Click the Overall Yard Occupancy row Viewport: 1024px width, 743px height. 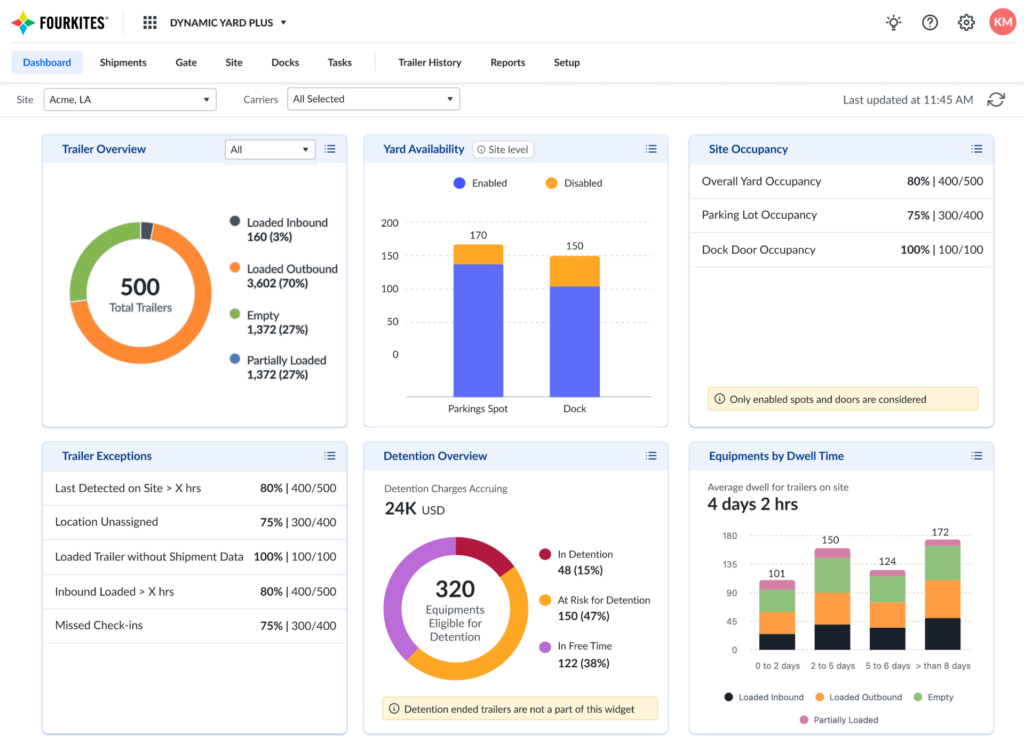tap(843, 180)
